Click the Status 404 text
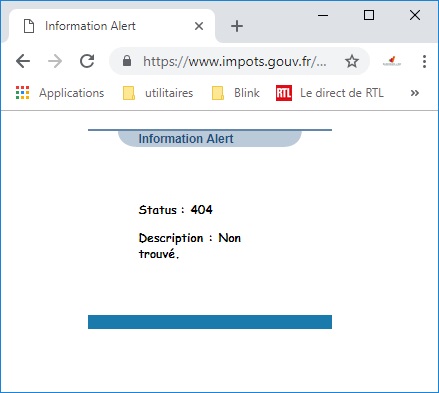439x393 pixels. tap(176, 210)
